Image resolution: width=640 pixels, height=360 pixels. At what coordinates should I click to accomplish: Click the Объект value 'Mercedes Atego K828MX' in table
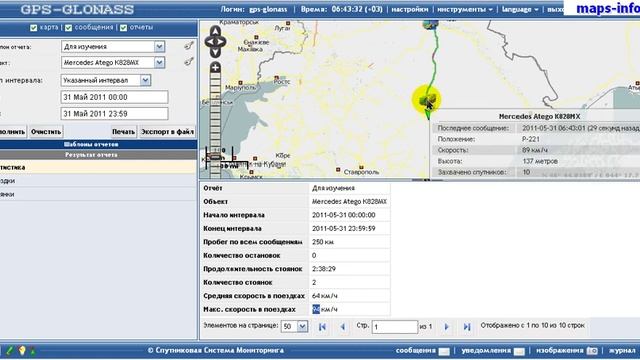tap(349, 202)
